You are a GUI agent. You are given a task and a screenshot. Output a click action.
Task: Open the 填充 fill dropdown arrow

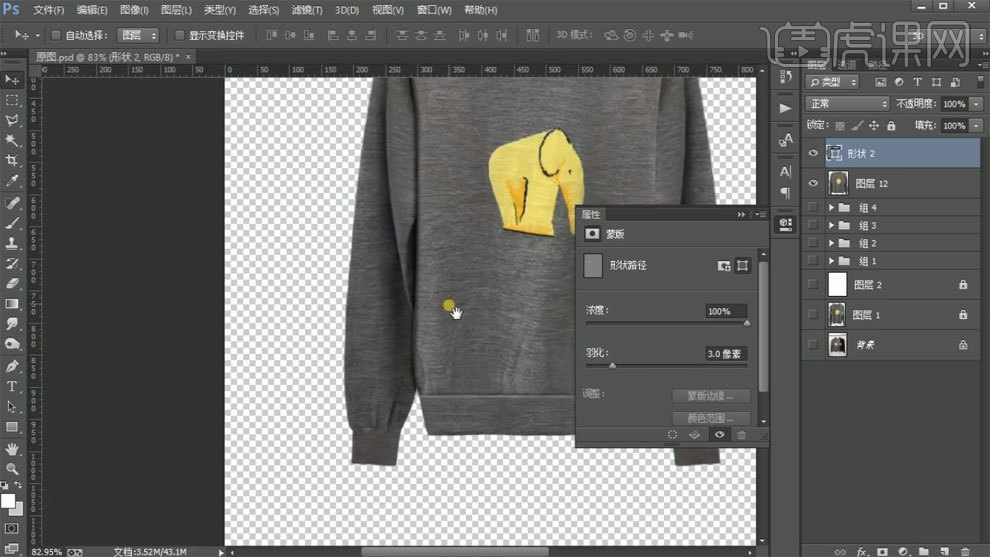click(x=977, y=126)
